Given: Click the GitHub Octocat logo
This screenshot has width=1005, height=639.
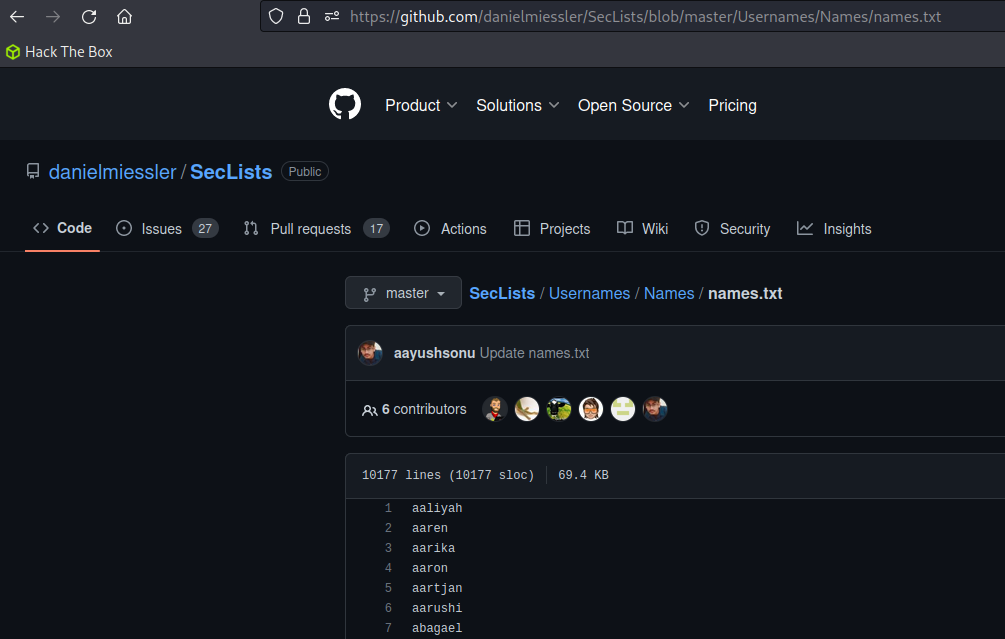Looking at the screenshot, I should (x=345, y=104).
